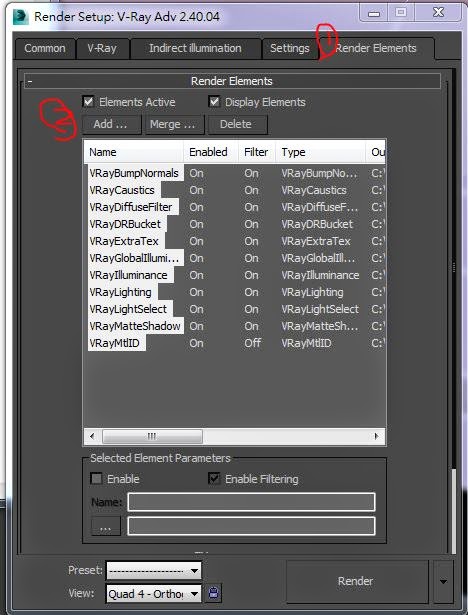Click the Enabled On value for VRayCaustics

[197, 190]
